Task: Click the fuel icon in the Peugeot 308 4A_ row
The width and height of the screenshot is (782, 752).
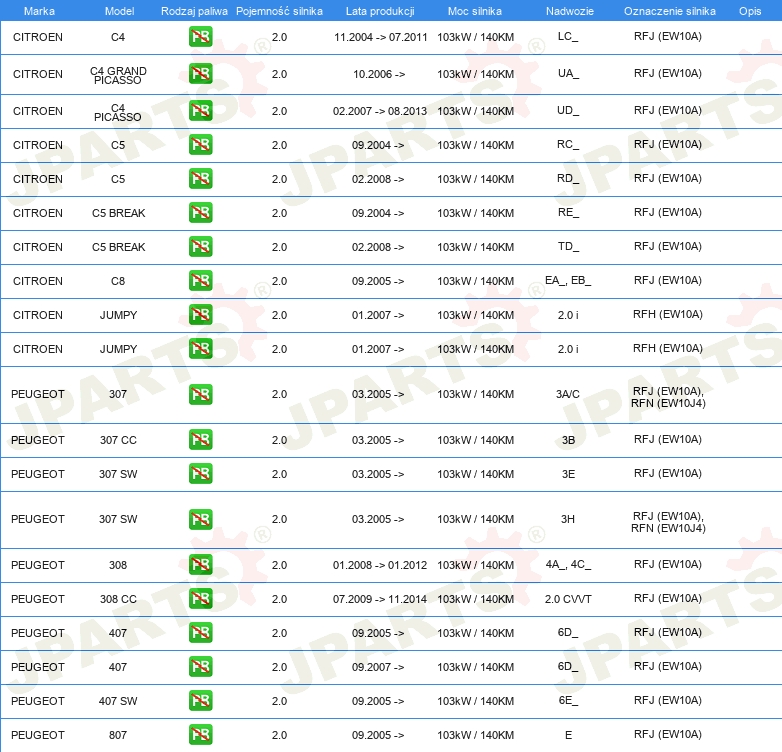Action: click(x=200, y=564)
